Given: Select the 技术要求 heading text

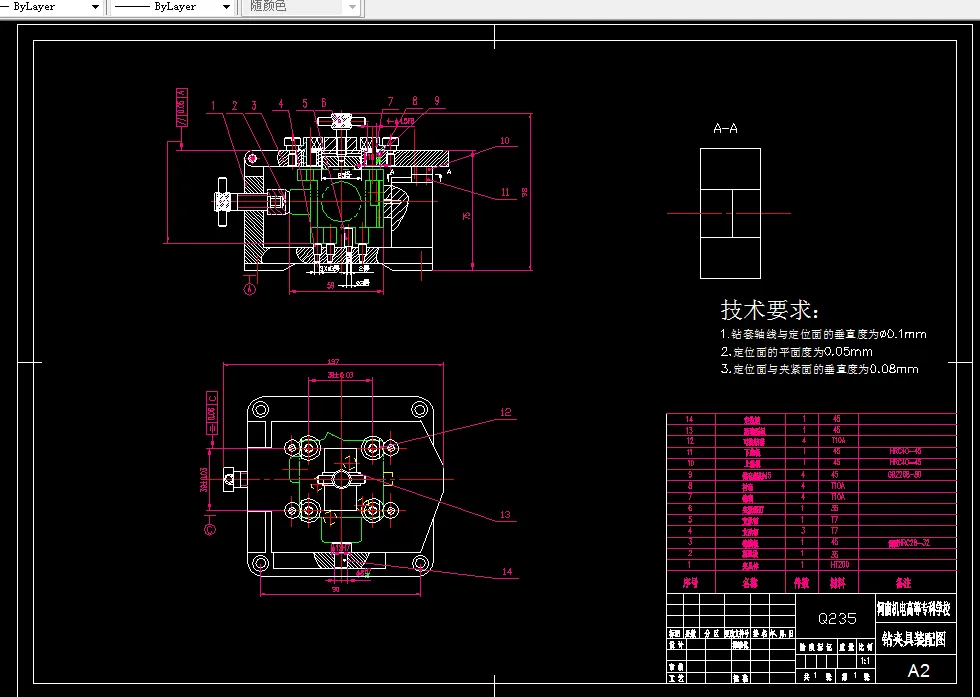Looking at the screenshot, I should (769, 310).
